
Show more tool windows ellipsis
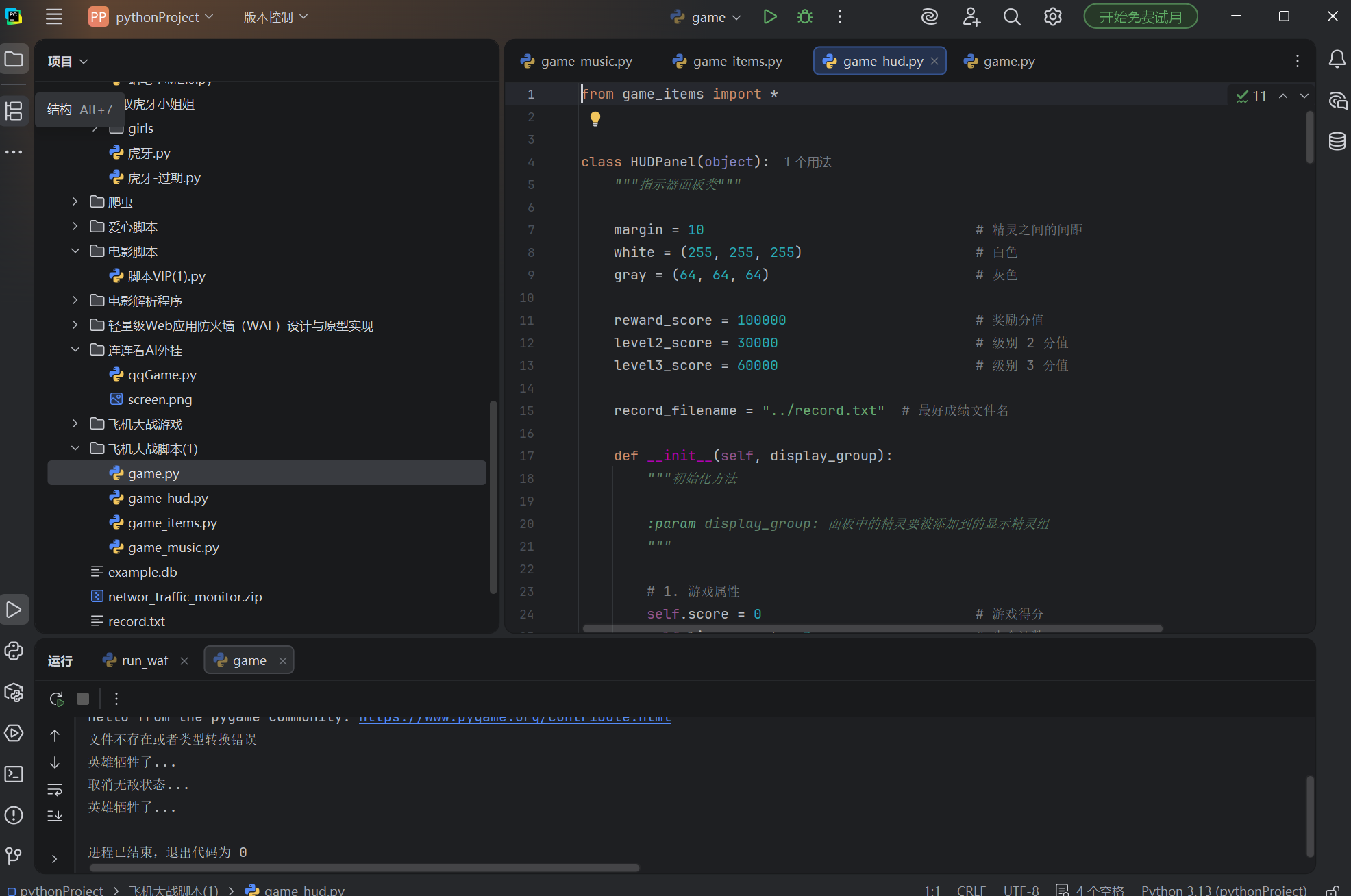[x=14, y=152]
